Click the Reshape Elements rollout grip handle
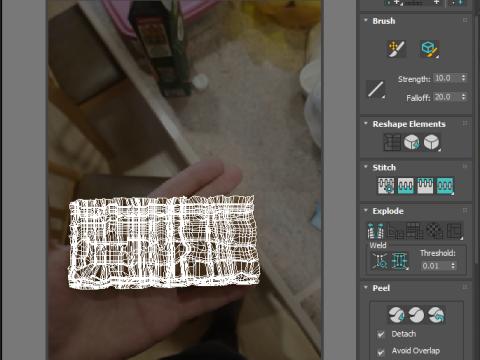 [x=465, y=123]
